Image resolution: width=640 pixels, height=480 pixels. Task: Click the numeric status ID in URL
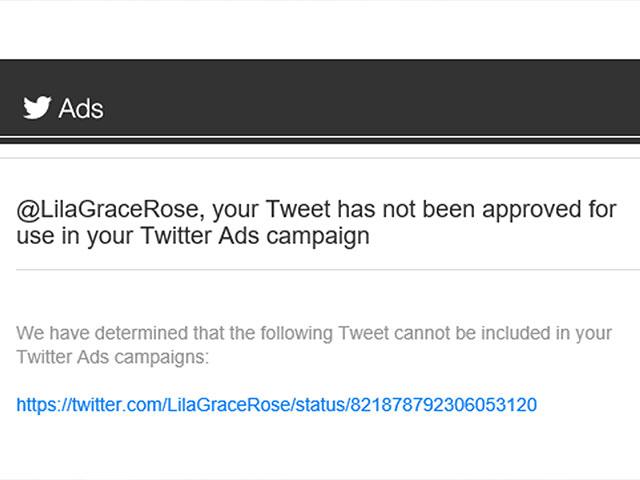[x=442, y=405]
